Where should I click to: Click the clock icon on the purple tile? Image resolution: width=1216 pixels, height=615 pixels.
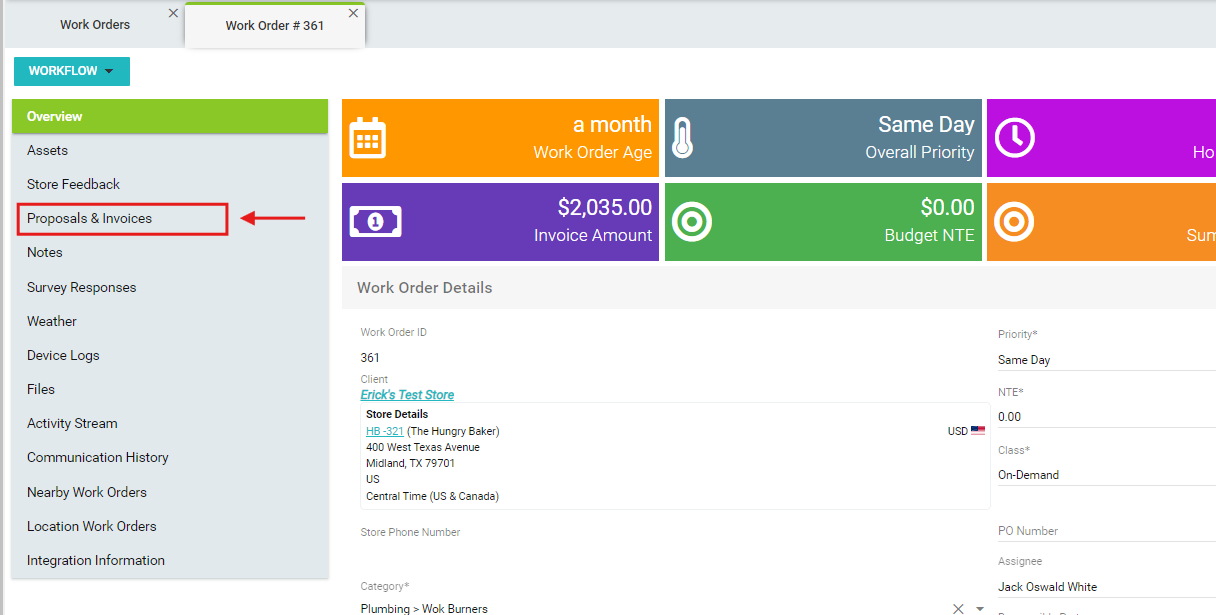click(x=1015, y=138)
